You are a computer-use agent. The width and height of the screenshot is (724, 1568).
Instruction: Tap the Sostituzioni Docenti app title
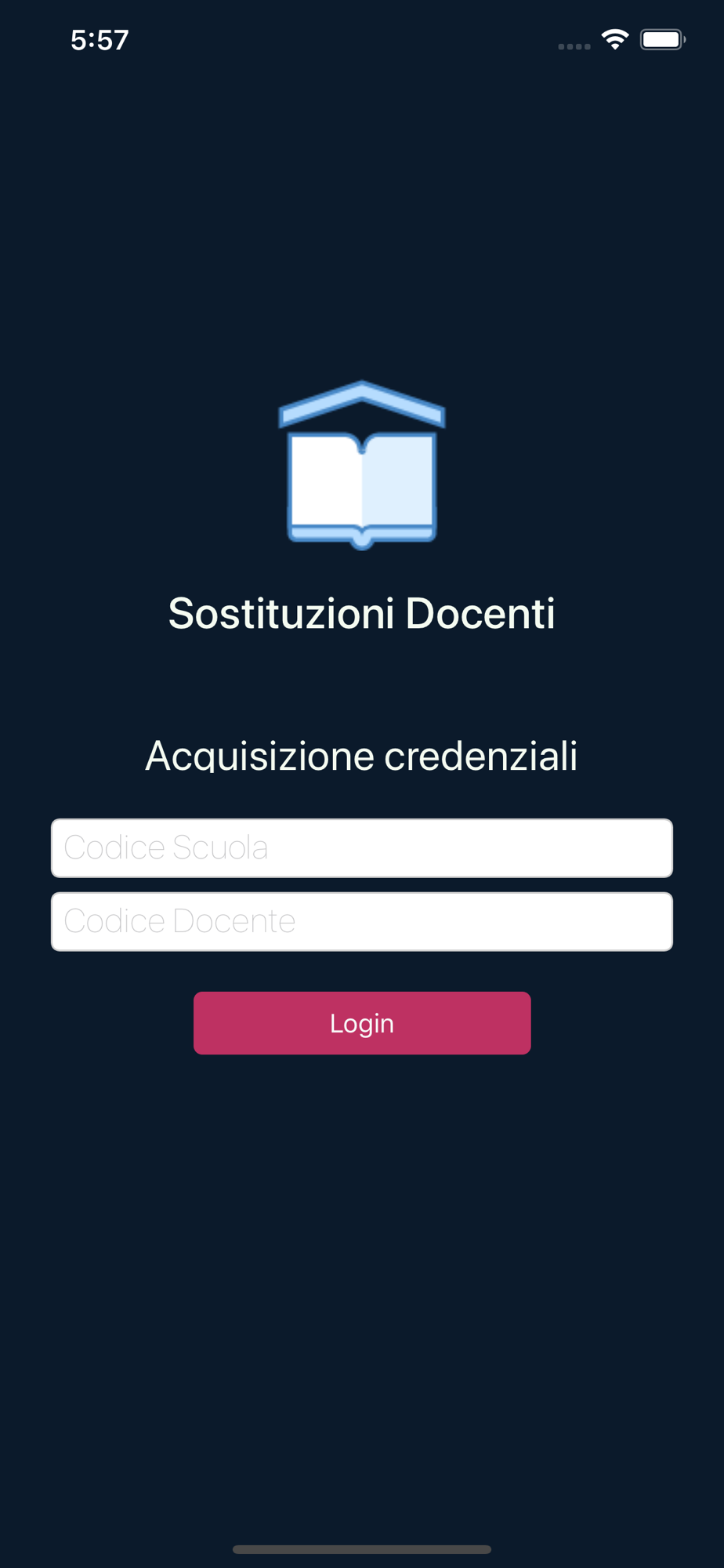362,613
